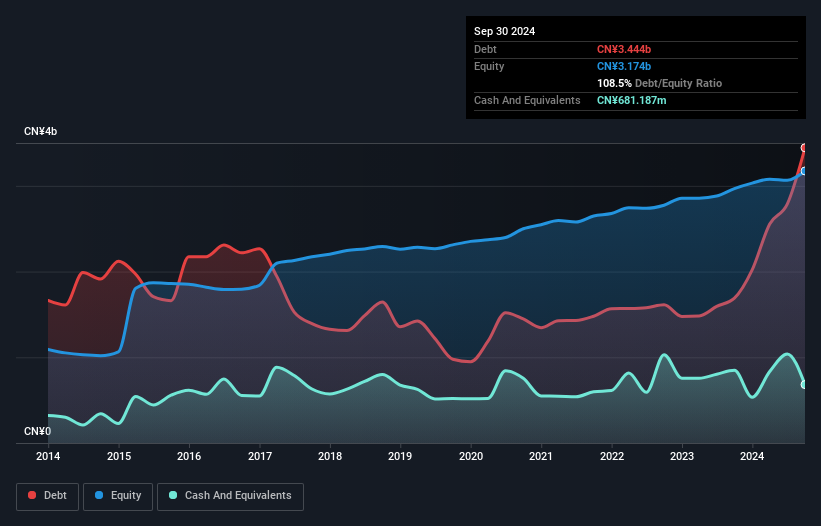Select the 2019 x-axis label
Viewport: 821px width, 526px height.
(x=400, y=456)
